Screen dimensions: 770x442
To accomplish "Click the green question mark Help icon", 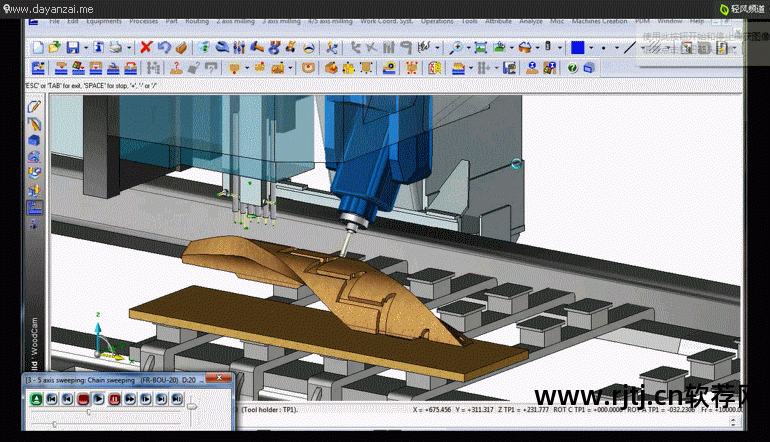I will point(572,68).
